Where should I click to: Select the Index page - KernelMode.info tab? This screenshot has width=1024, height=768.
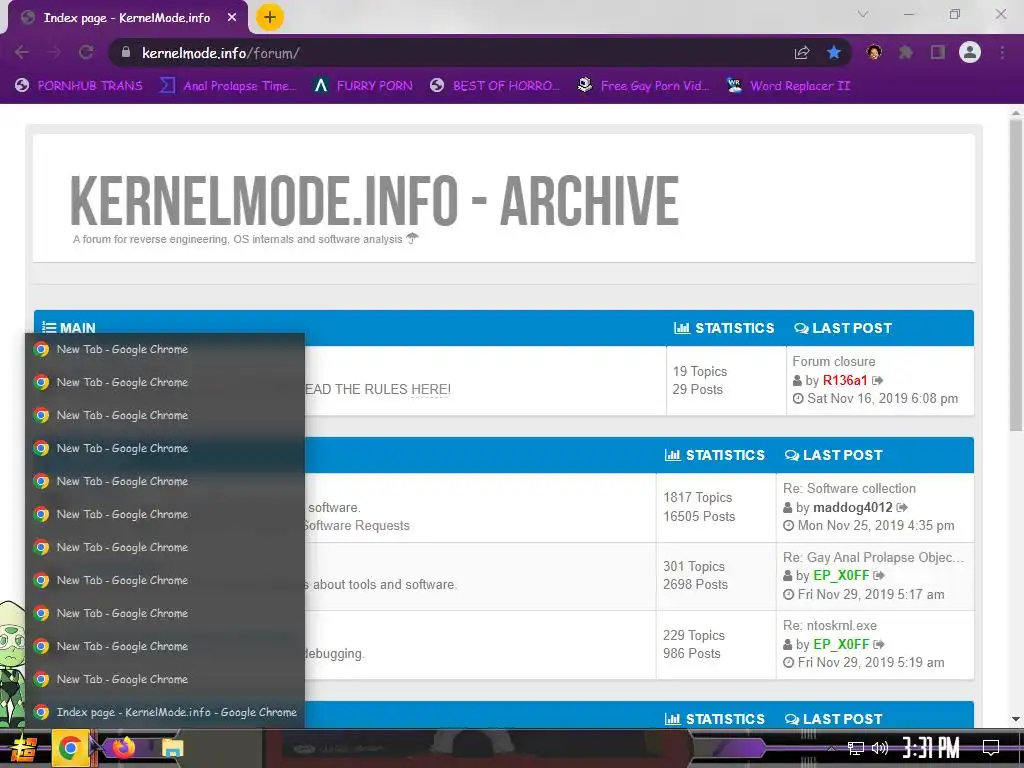click(x=127, y=18)
